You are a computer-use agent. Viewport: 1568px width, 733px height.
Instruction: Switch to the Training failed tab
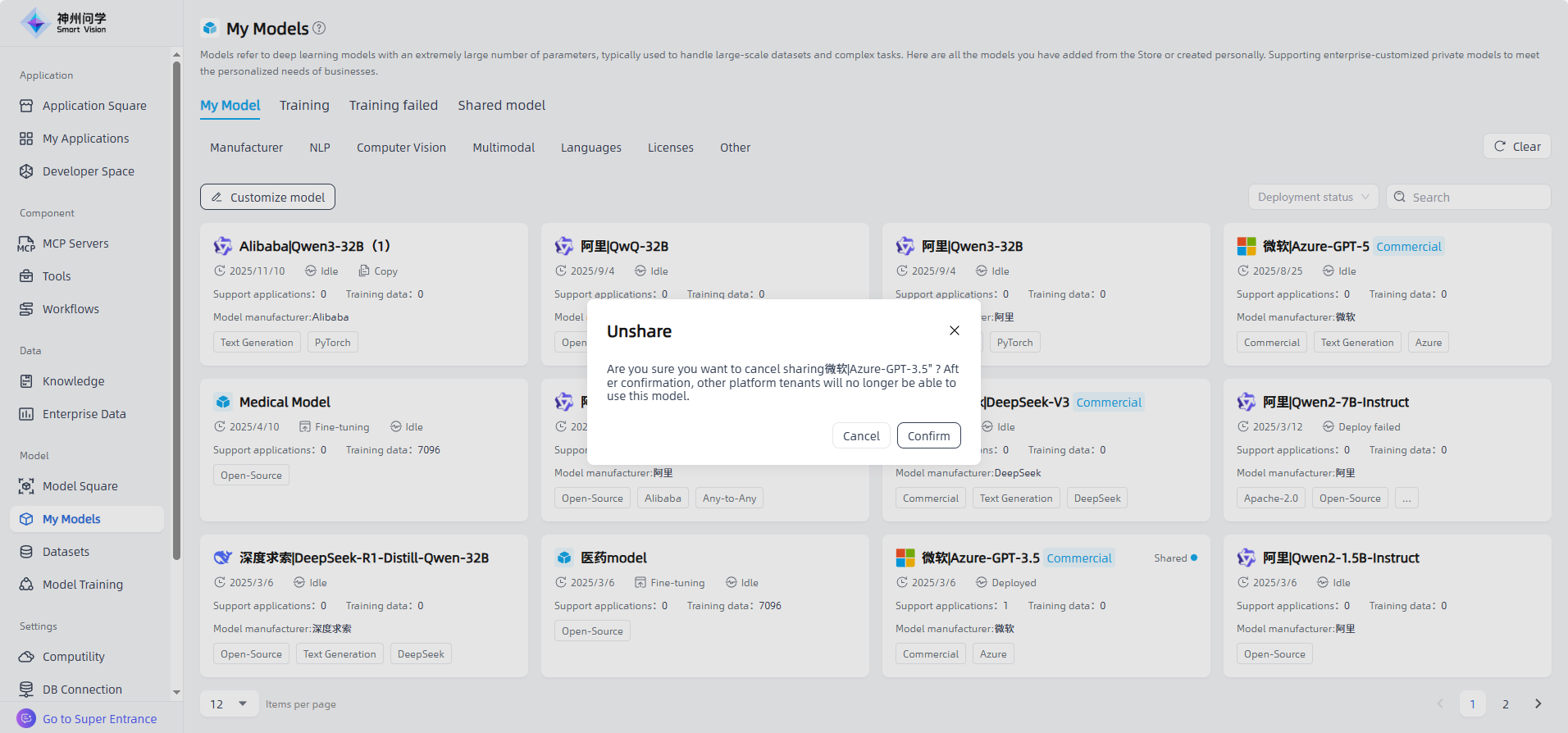pos(393,105)
